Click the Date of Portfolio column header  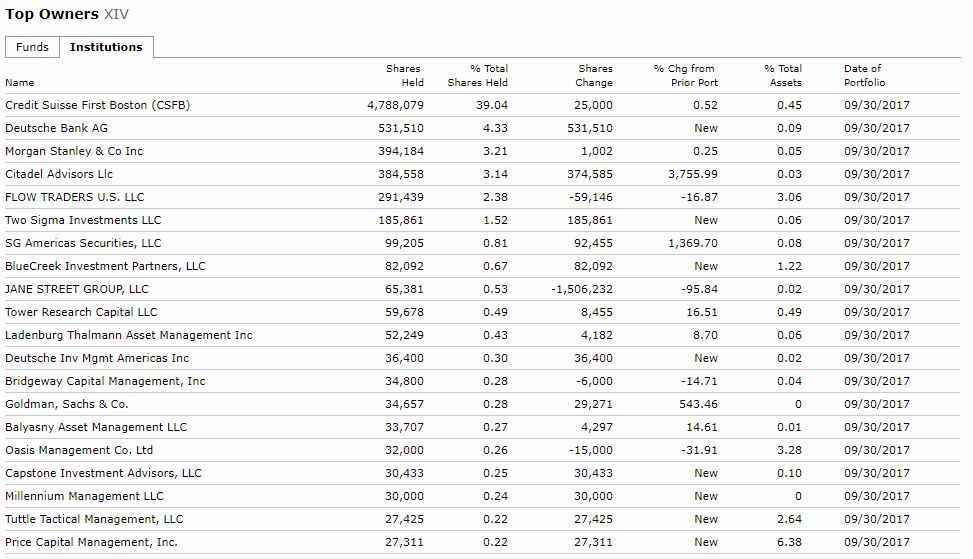(x=864, y=76)
